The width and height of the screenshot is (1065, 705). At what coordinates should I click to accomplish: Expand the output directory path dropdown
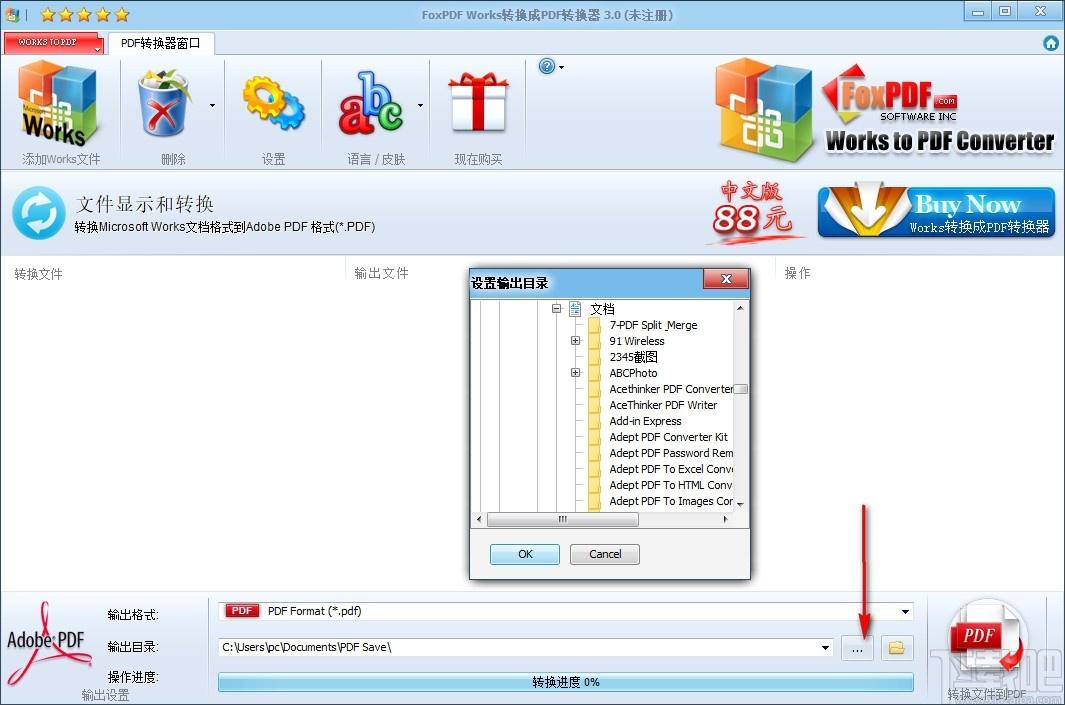825,647
